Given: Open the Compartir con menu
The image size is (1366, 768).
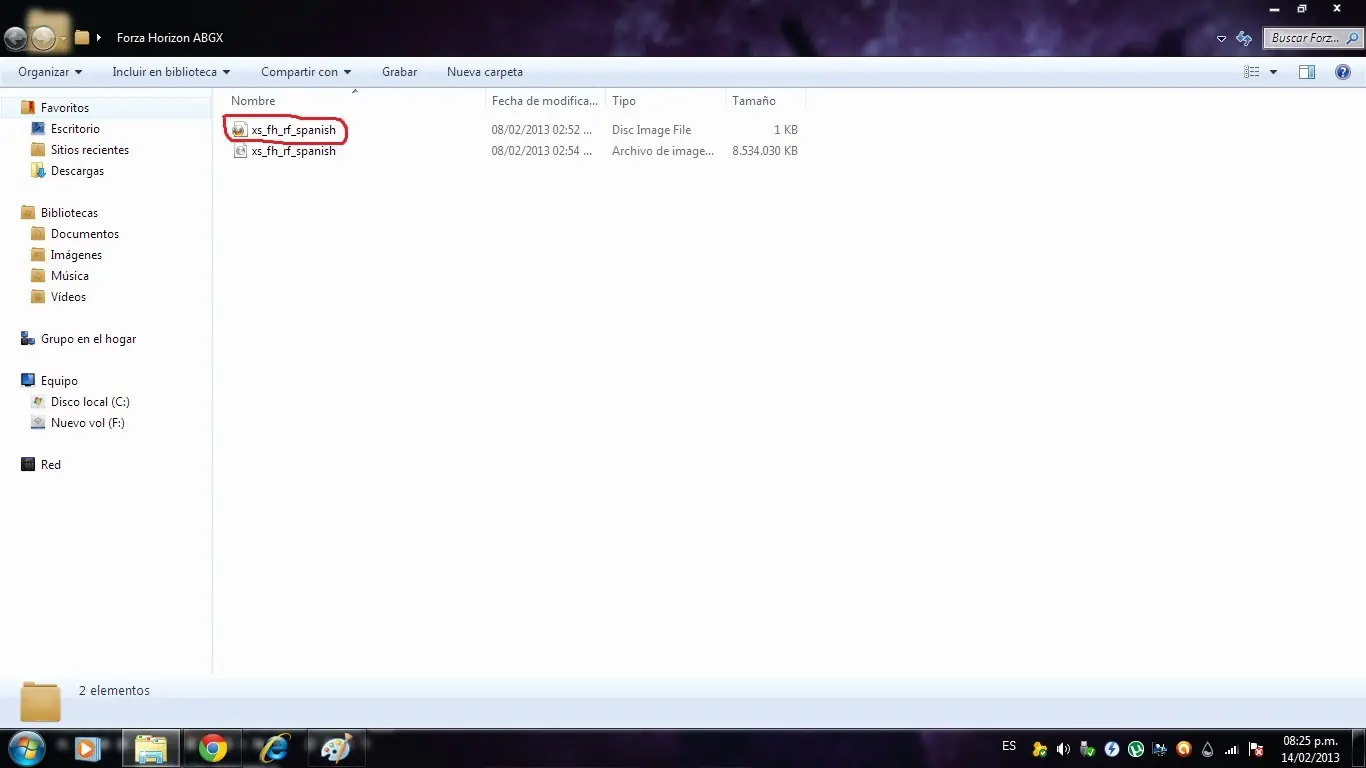Looking at the screenshot, I should click(306, 72).
